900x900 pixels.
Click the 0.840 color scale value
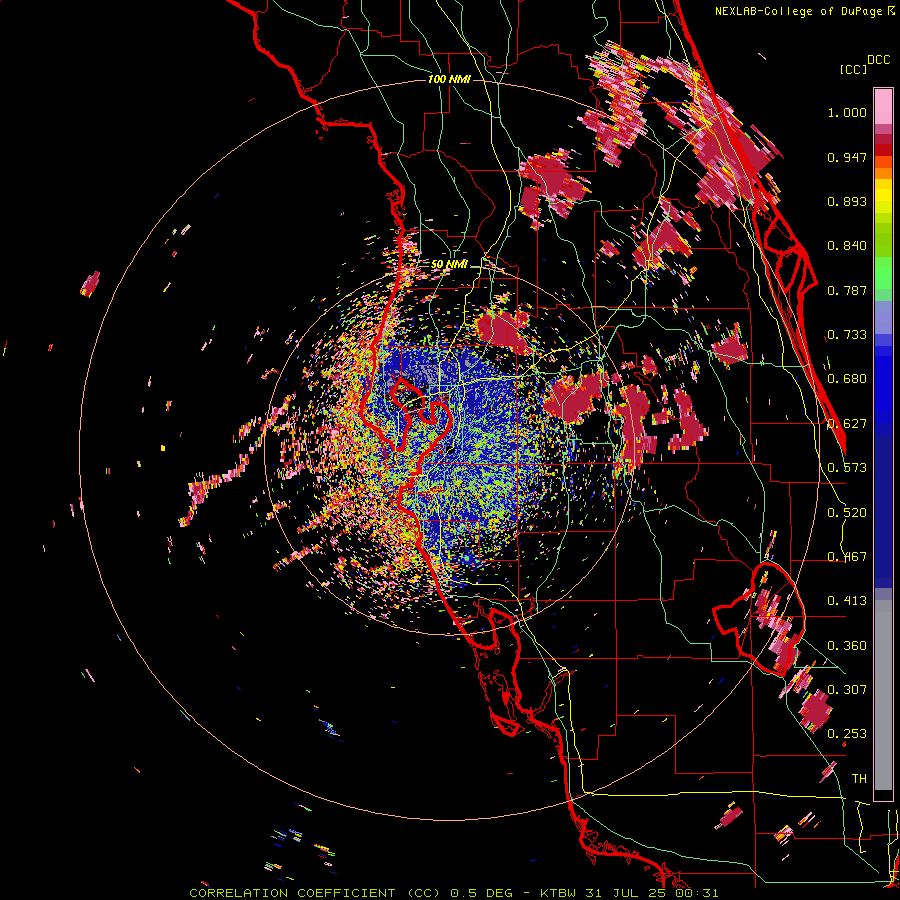coord(847,246)
